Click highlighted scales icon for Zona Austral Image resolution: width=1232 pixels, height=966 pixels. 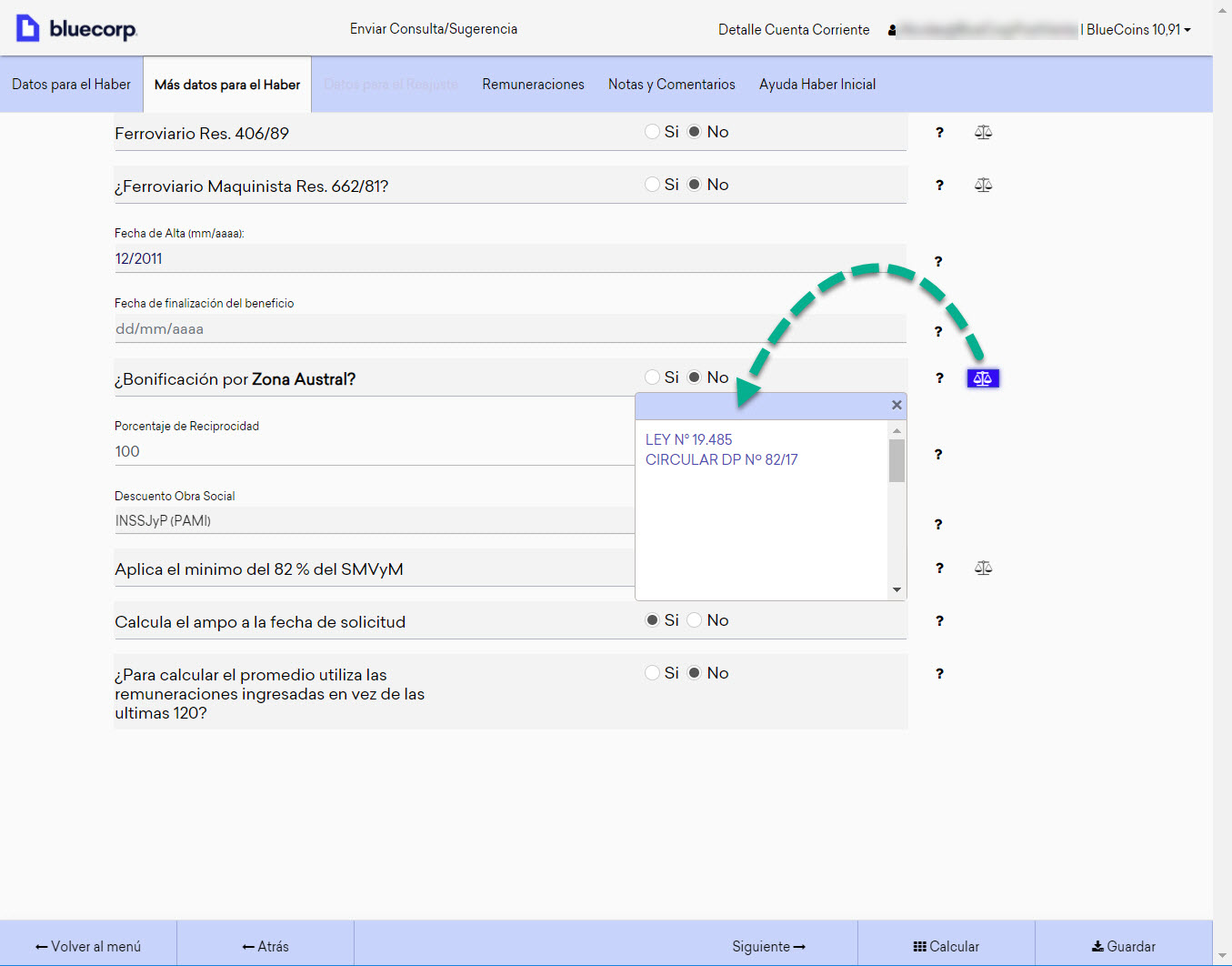(x=983, y=378)
